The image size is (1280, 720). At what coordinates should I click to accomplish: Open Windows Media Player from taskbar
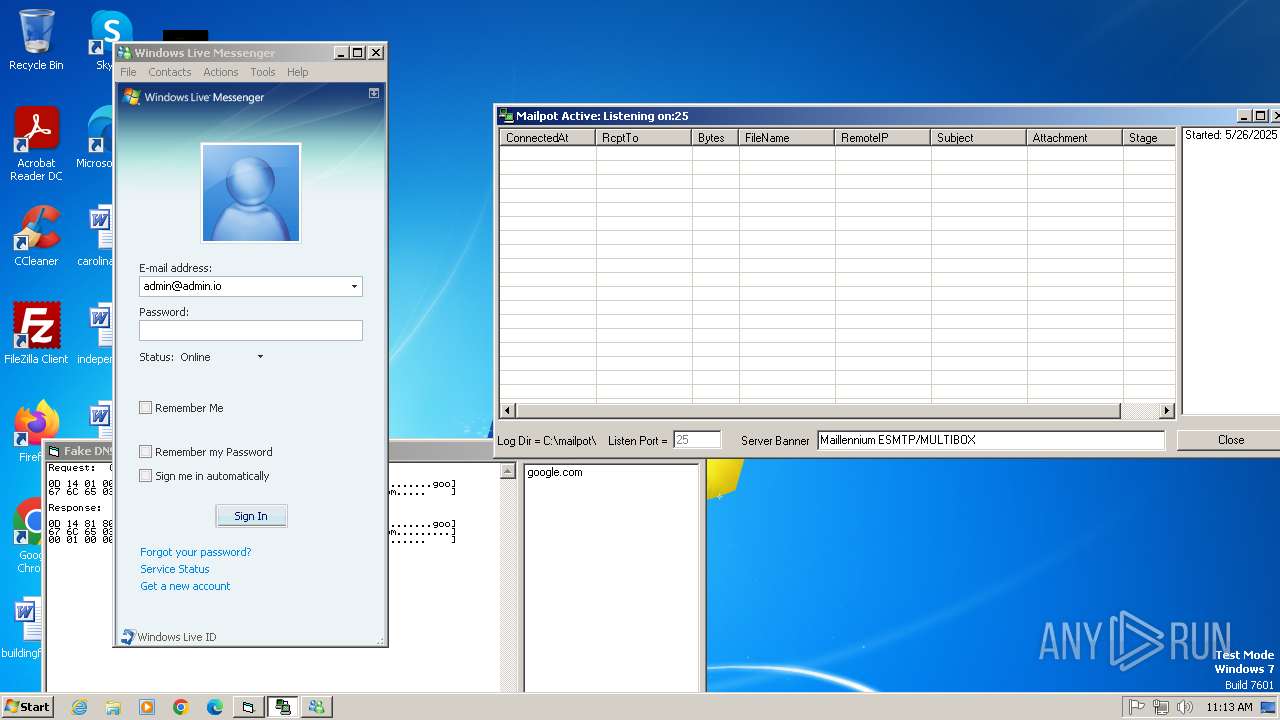pyautogui.click(x=147, y=707)
